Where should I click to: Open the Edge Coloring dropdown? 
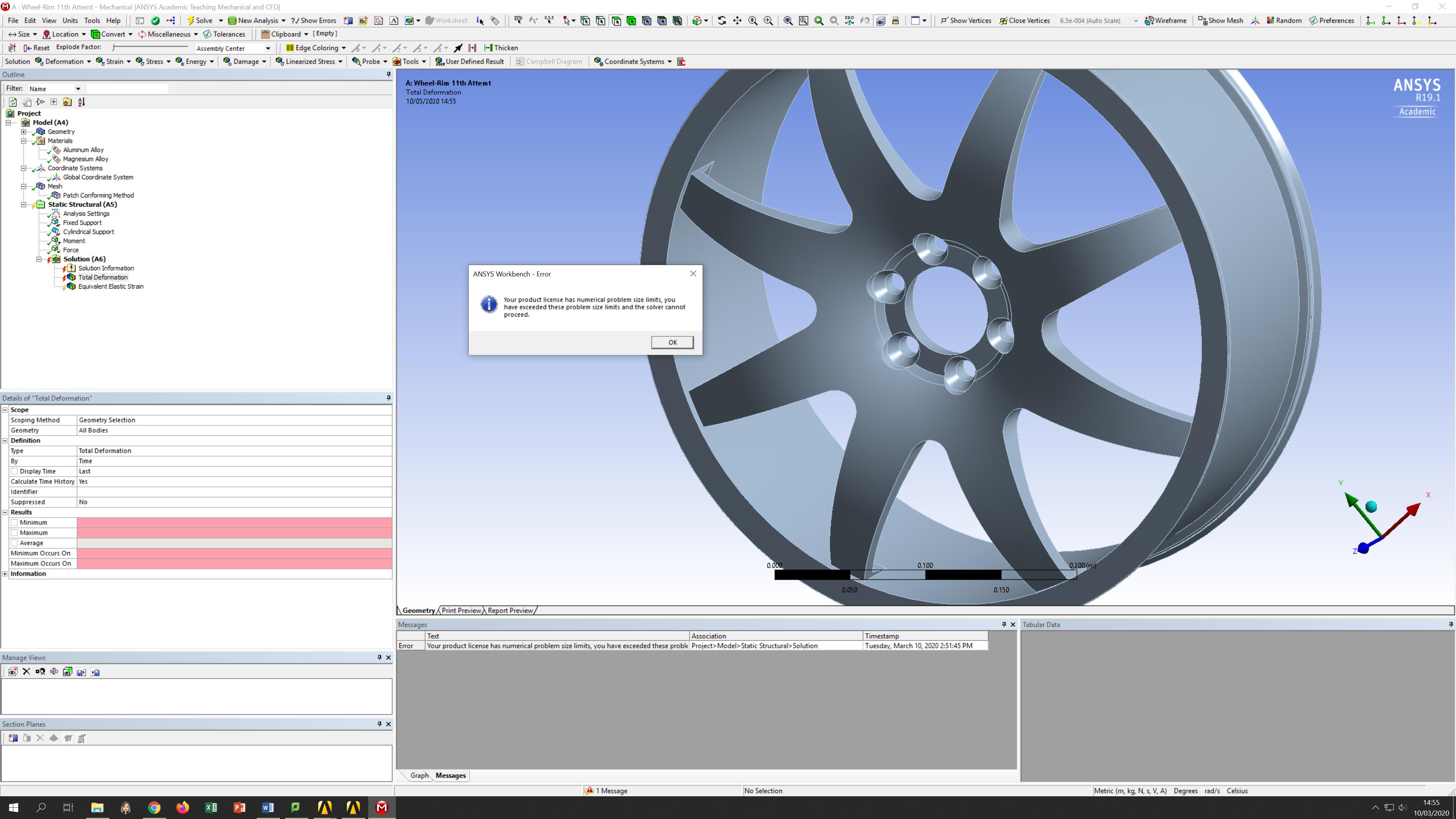315,48
